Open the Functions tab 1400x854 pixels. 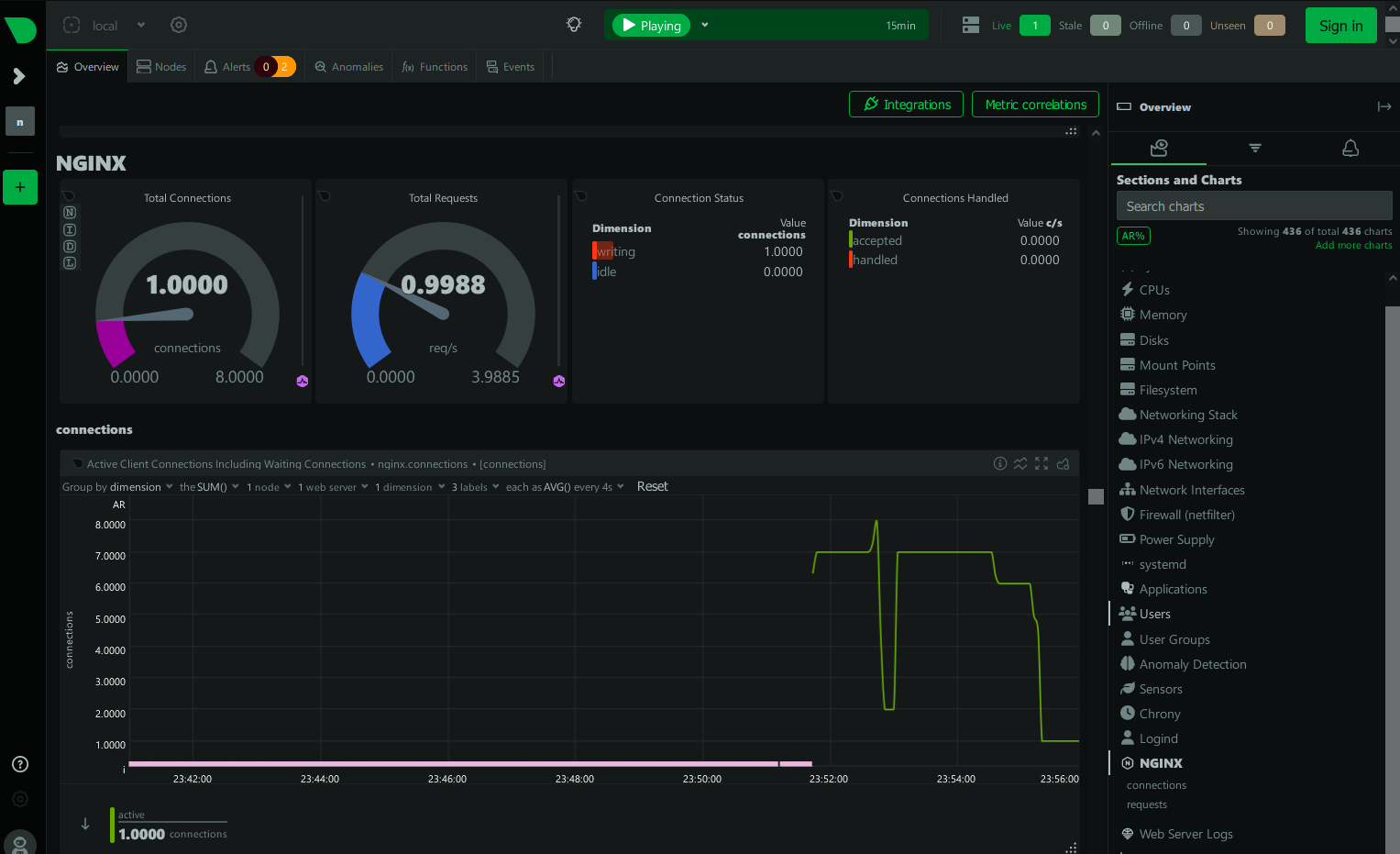pyautogui.click(x=435, y=67)
